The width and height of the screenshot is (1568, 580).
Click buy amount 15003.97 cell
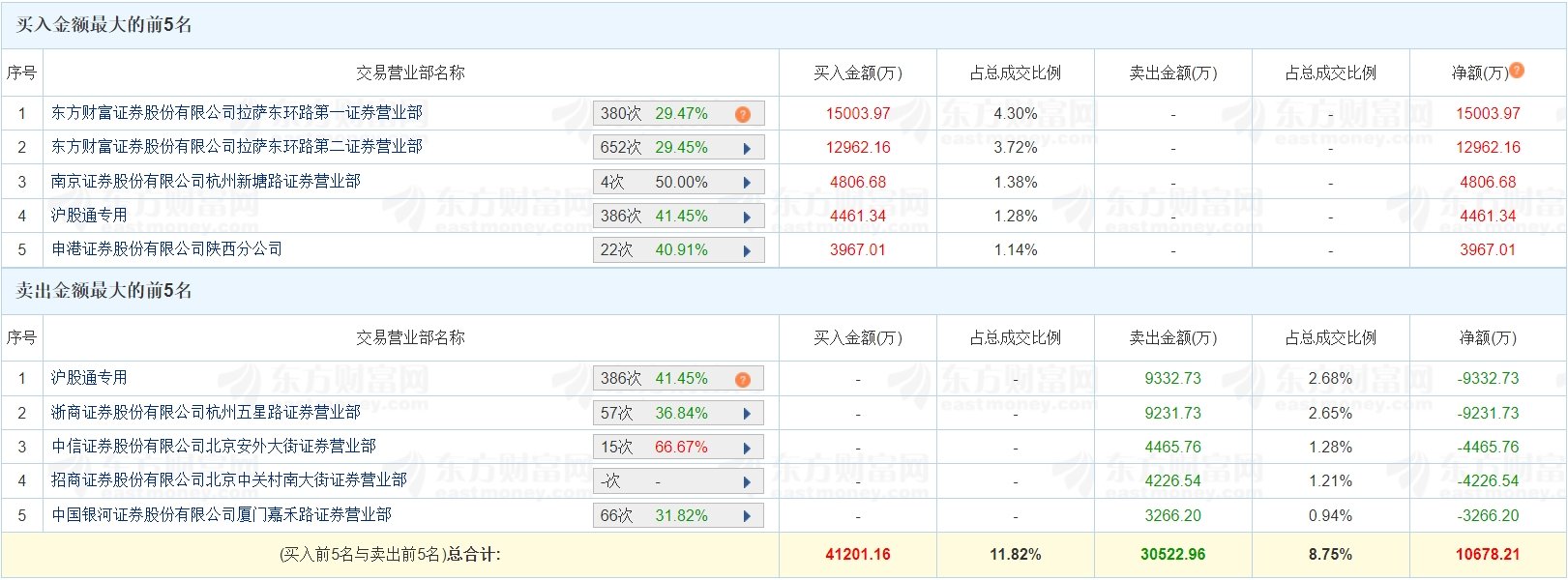[x=858, y=113]
